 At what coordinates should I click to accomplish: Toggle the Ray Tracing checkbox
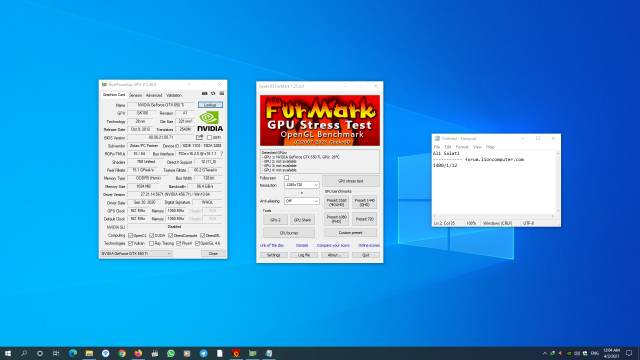pyautogui.click(x=151, y=243)
